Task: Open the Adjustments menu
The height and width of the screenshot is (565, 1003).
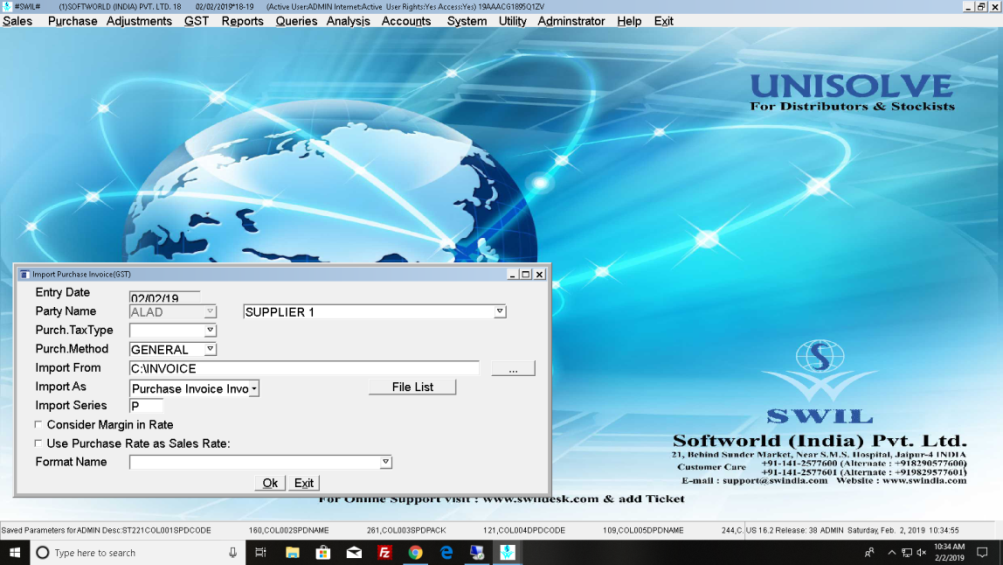Action: coord(139,21)
